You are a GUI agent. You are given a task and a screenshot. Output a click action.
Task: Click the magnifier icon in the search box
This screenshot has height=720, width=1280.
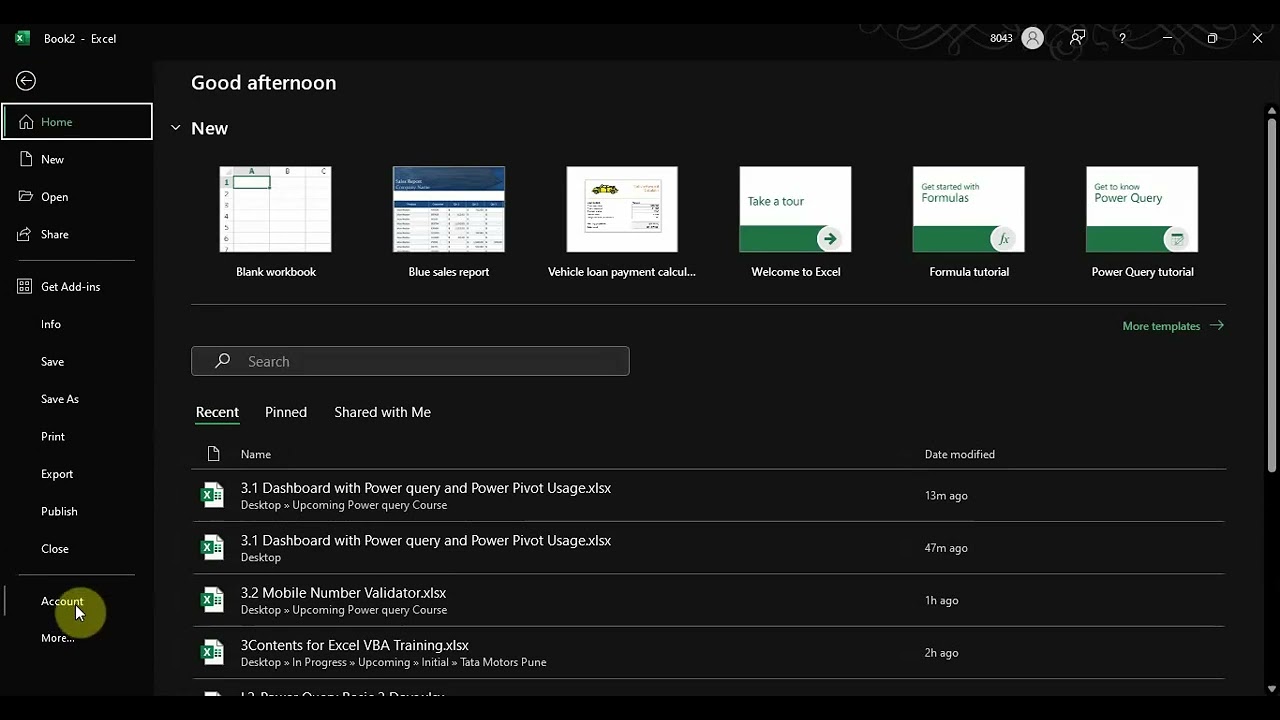[222, 361]
